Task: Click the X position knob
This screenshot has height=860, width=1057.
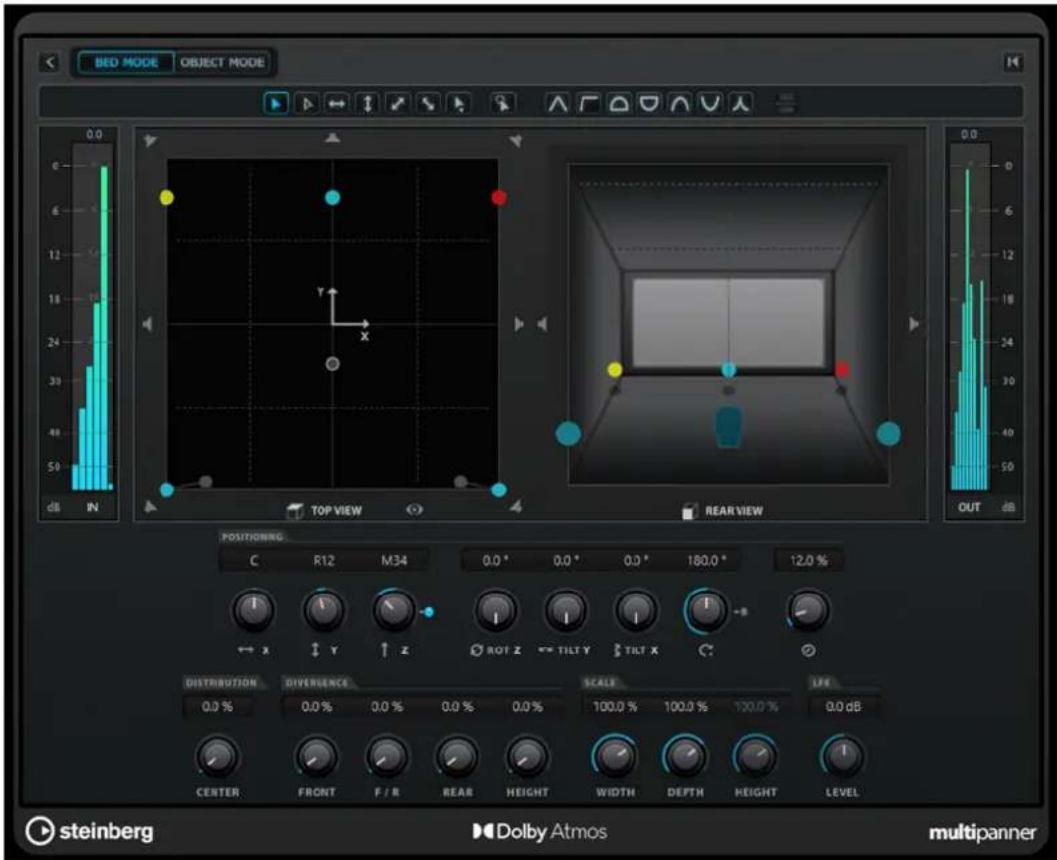Action: [253, 610]
